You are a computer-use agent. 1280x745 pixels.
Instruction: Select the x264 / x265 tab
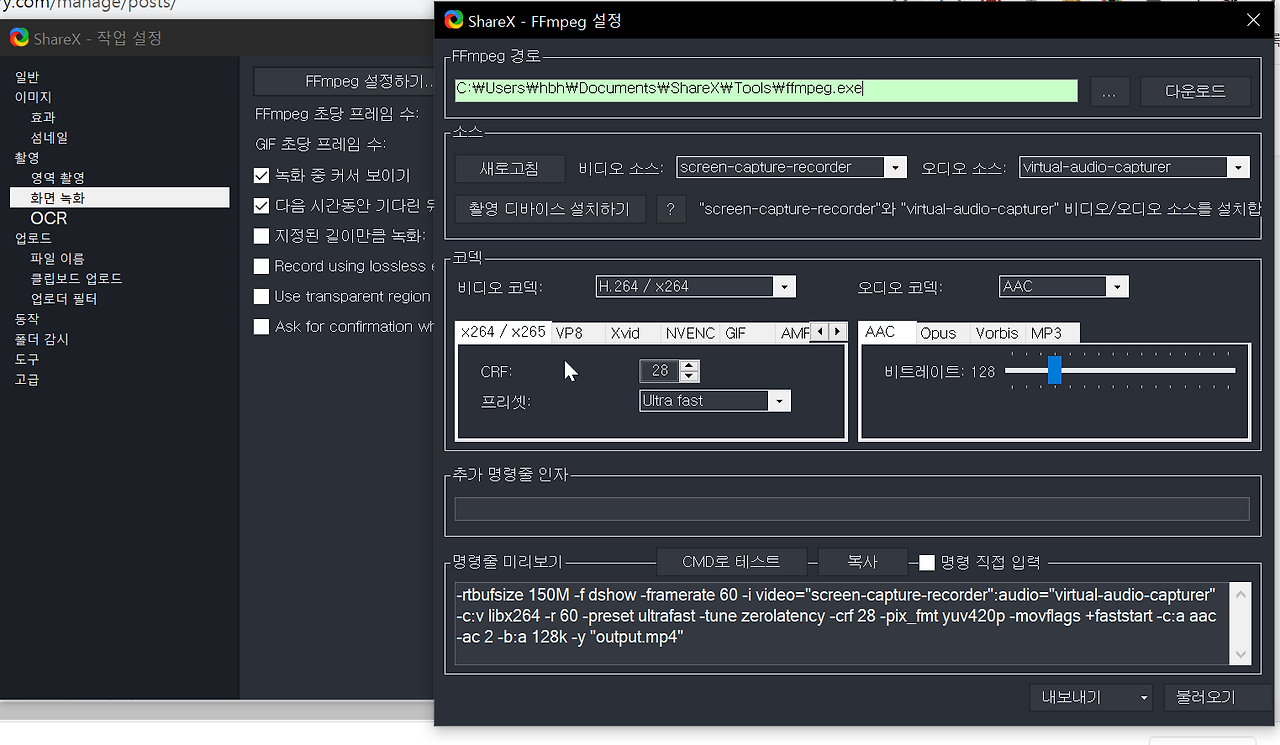(x=503, y=332)
